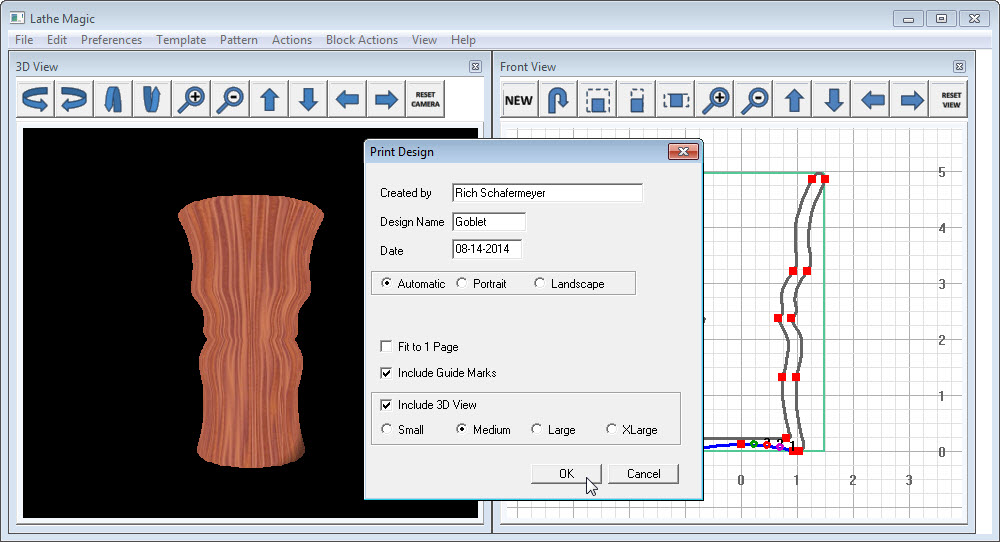
Task: Close the Front View panel
Action: (x=959, y=67)
